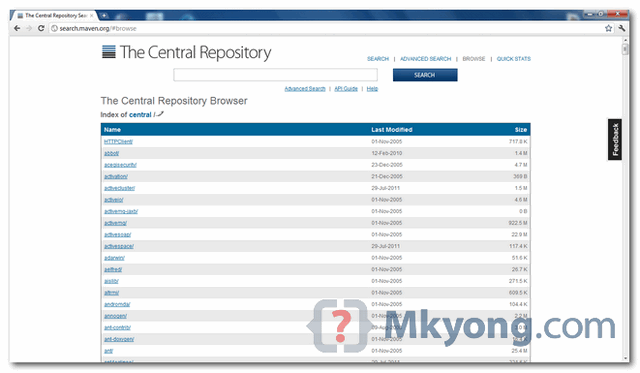Image resolution: width=640 pixels, height=373 pixels.
Task: Click the size value '104.4 K'
Action: [518, 304]
